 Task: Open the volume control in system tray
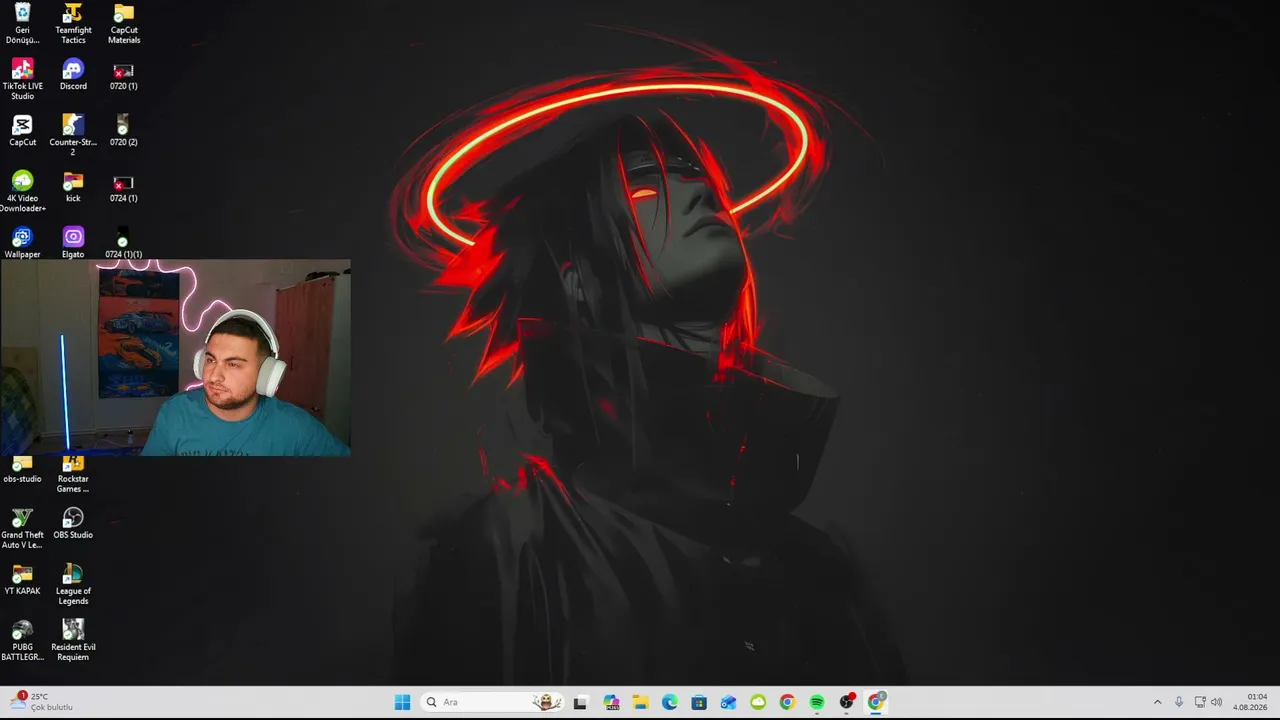tap(1216, 702)
